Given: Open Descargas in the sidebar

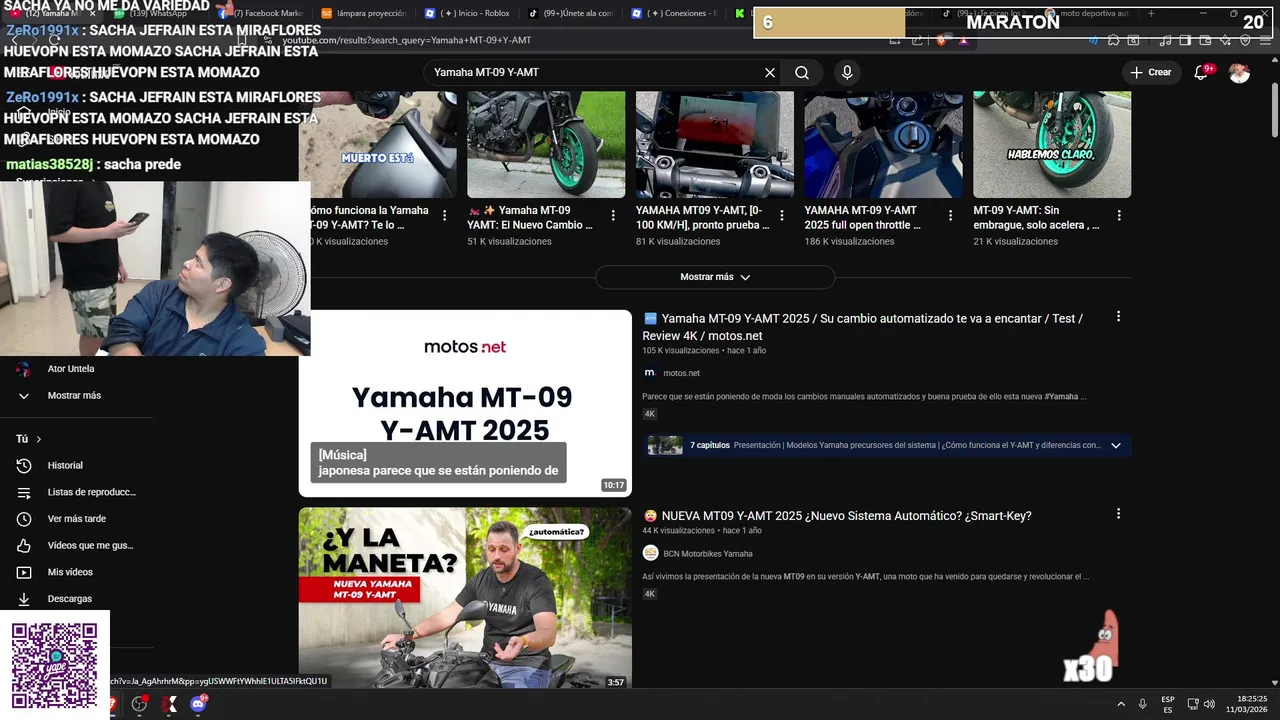Looking at the screenshot, I should (69, 599).
